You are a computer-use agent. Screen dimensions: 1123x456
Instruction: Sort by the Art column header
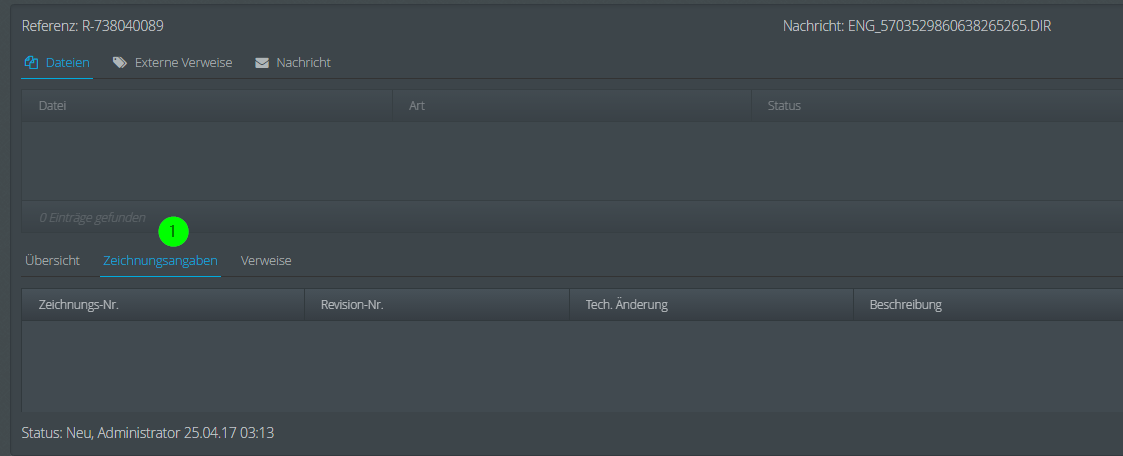572,106
